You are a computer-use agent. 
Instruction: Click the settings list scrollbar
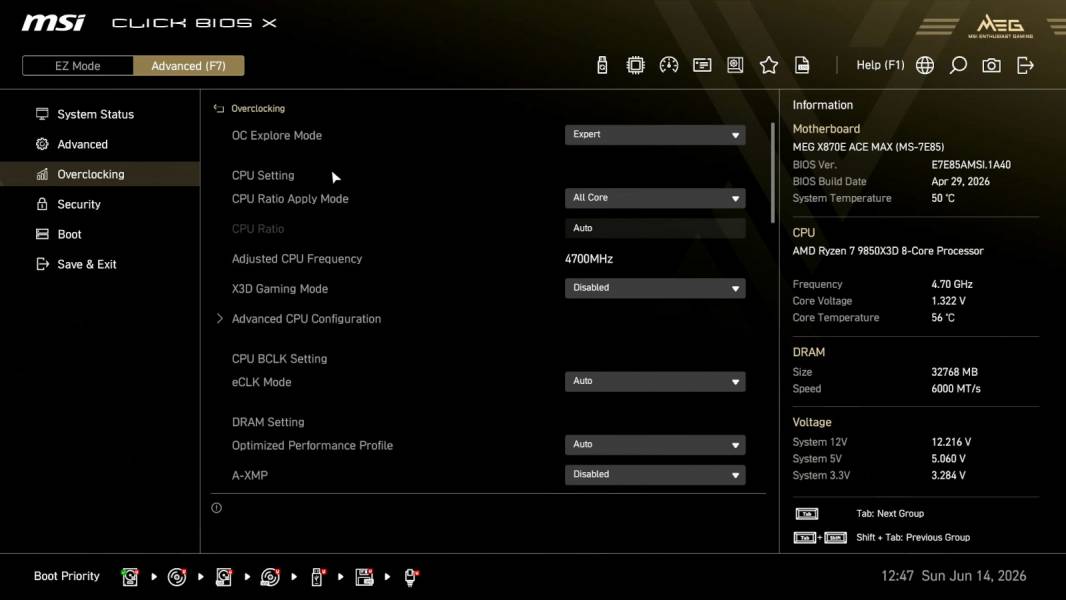pyautogui.click(x=772, y=173)
